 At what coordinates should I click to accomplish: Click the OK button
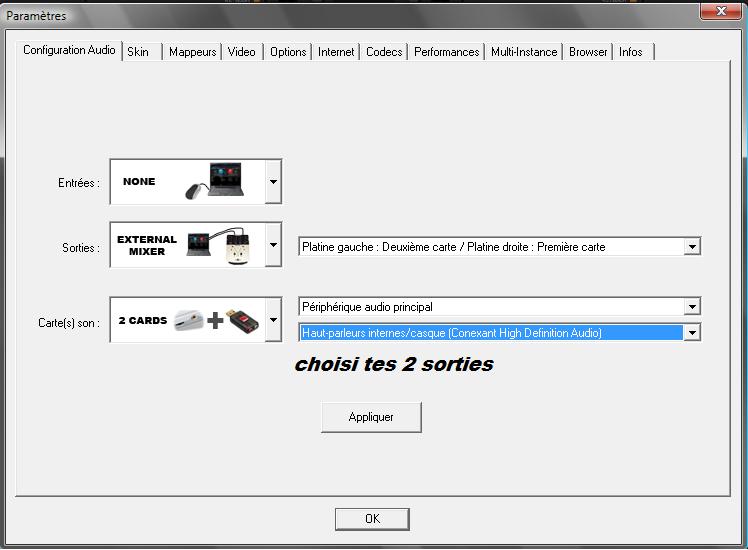coord(372,519)
